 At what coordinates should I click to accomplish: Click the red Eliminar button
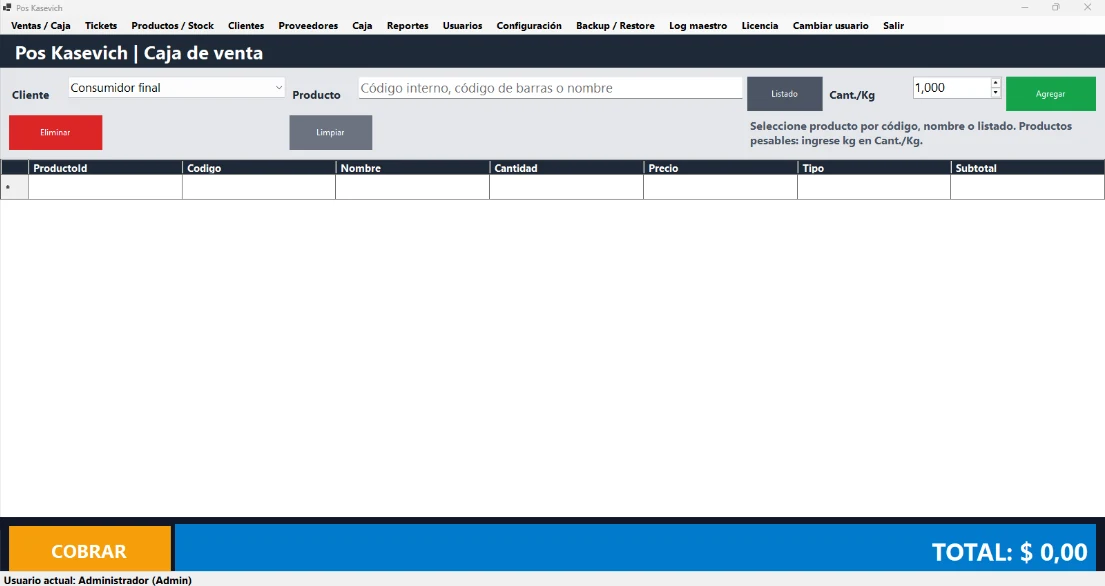point(56,132)
